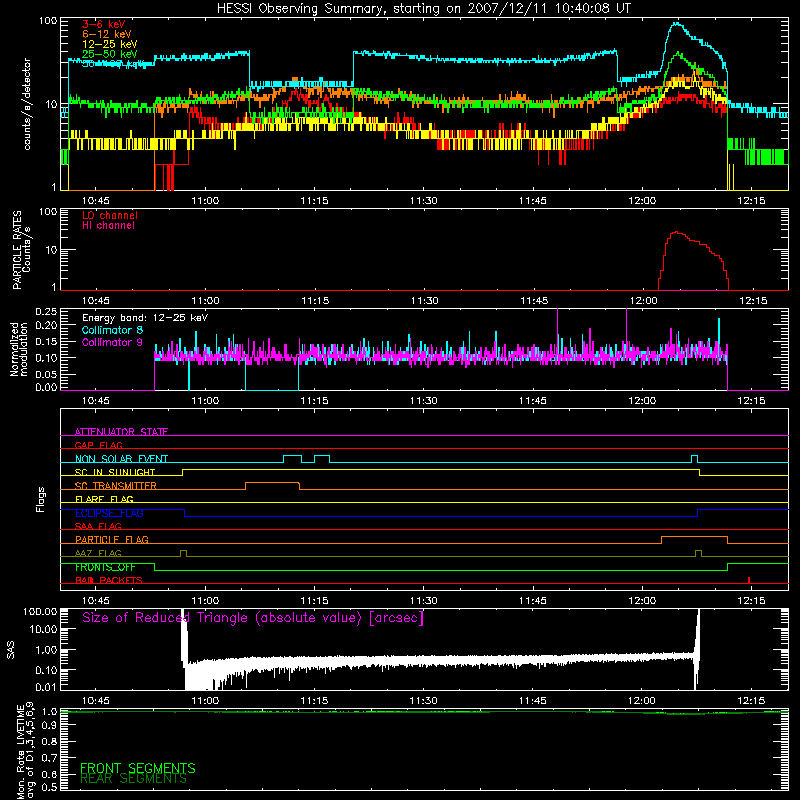
Task: Click the green 25-50 keV legend entry
Action: [x=109, y=54]
